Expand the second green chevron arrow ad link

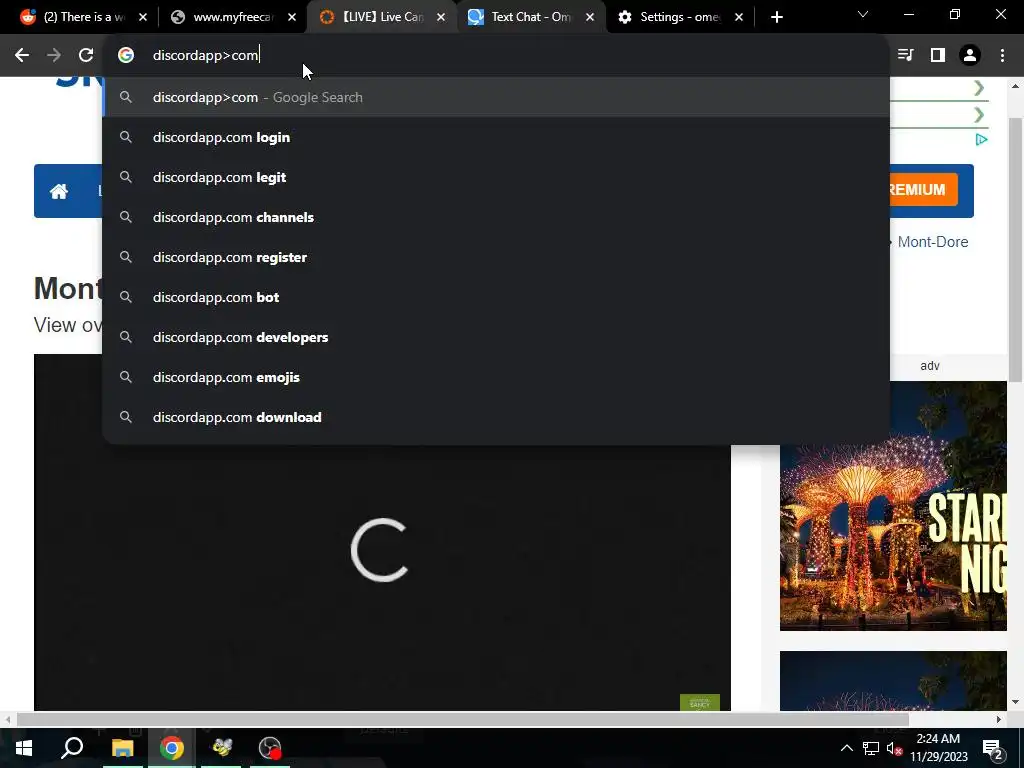pyautogui.click(x=978, y=116)
